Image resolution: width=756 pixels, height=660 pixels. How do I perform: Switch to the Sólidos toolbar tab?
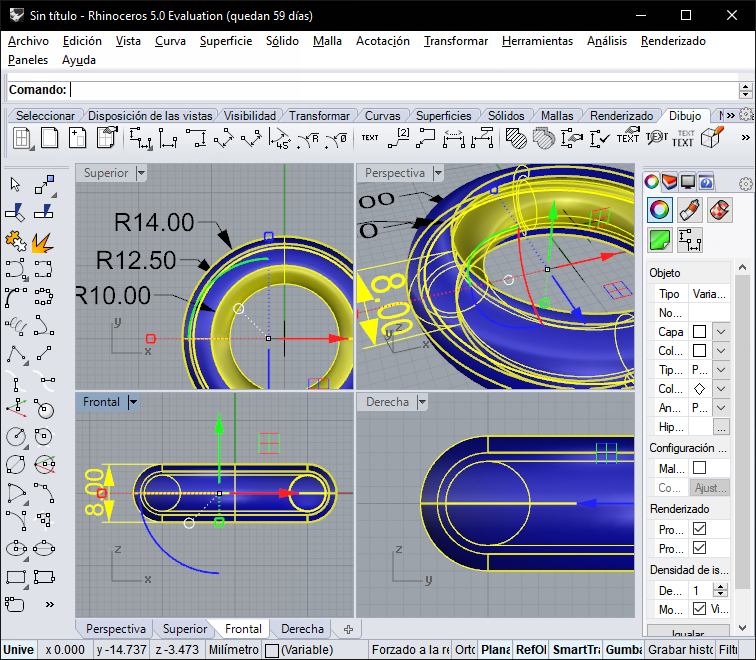507,116
